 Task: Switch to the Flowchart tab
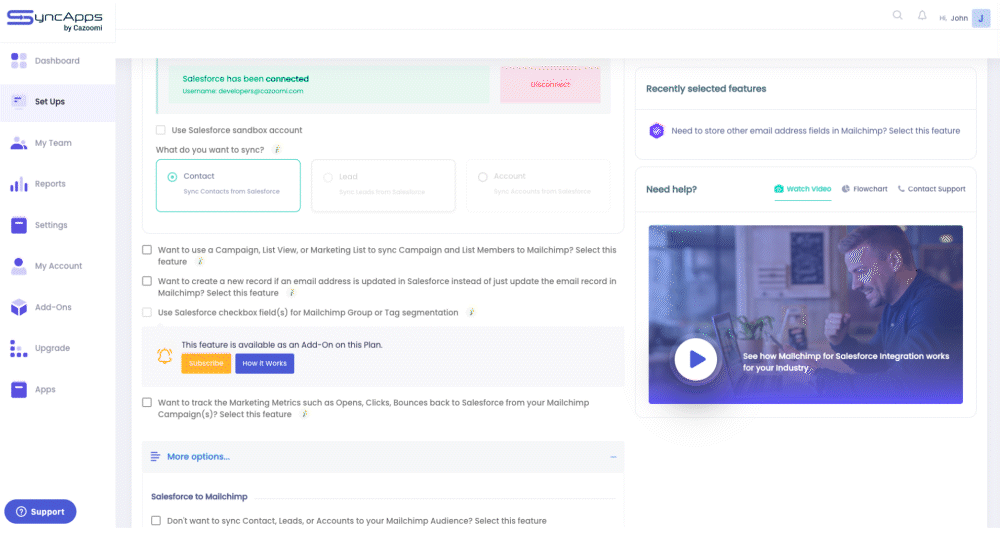point(864,189)
